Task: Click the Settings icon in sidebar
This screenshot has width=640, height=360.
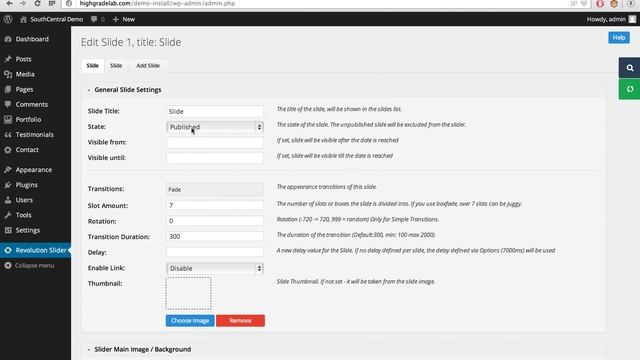Action: pos(8,230)
